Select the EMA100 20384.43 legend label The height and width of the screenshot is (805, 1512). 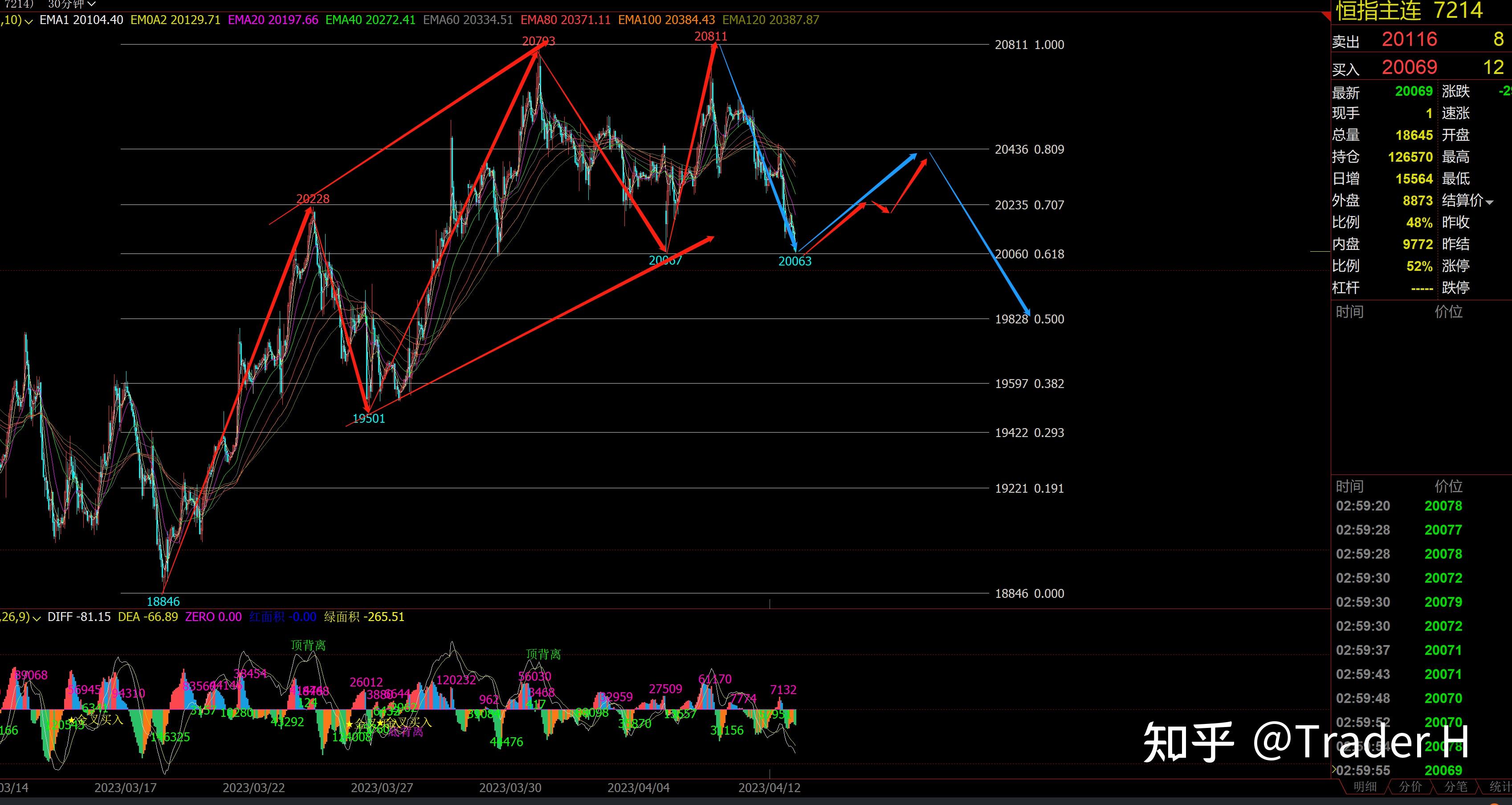click(666, 20)
